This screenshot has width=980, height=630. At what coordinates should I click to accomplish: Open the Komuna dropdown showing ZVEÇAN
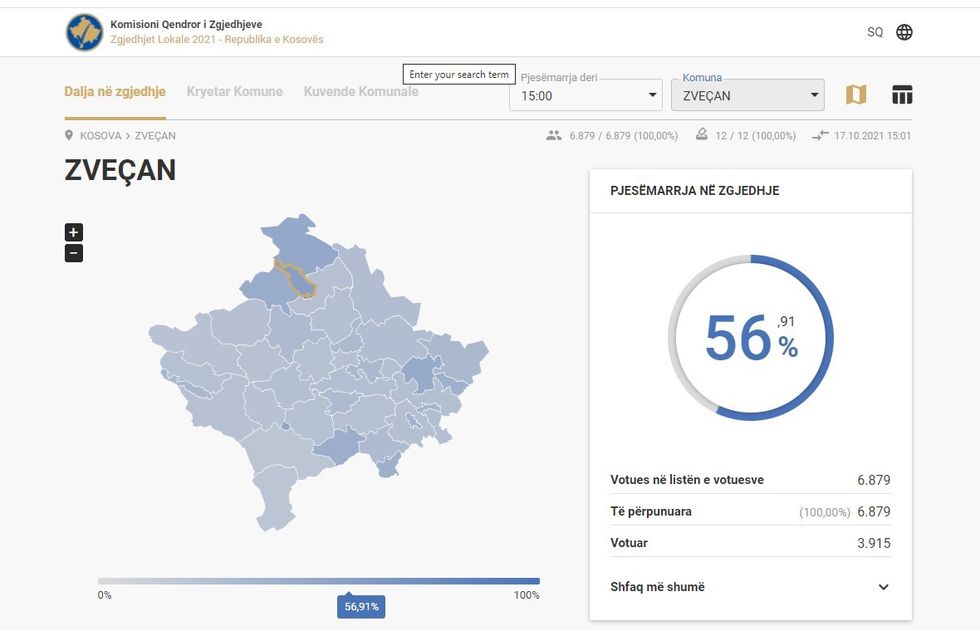[x=747, y=96]
